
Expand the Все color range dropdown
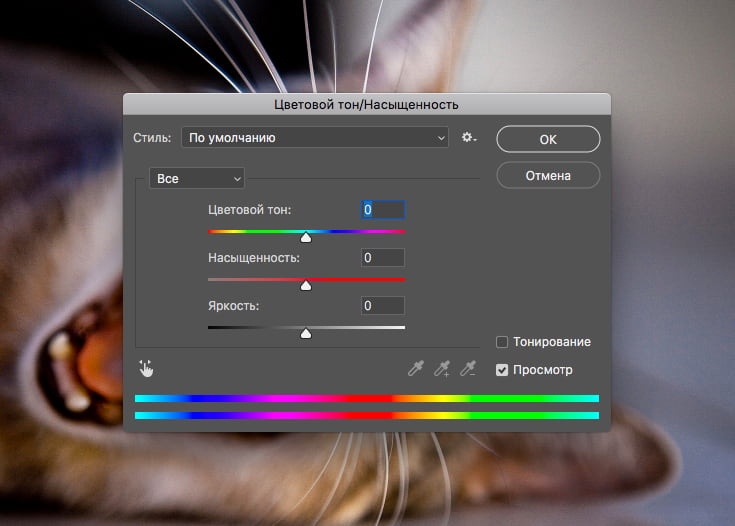pyautogui.click(x=196, y=178)
